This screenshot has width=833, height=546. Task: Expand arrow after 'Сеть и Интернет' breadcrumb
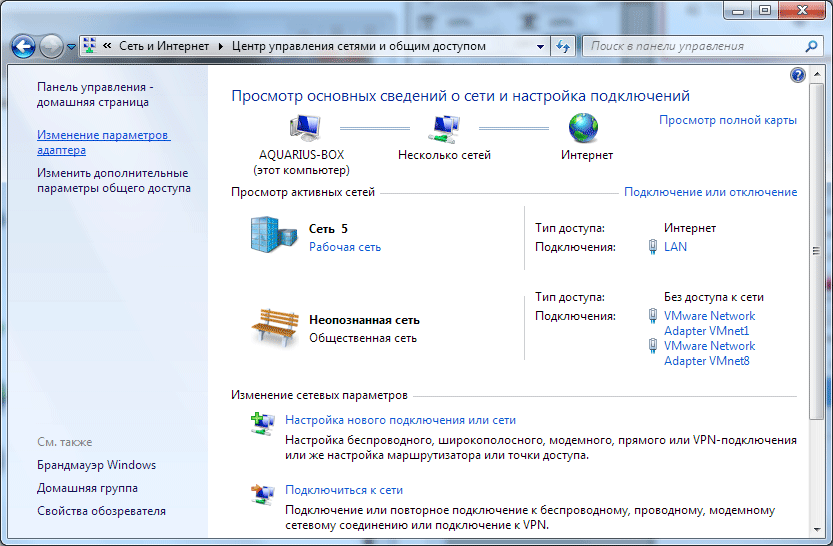221,46
